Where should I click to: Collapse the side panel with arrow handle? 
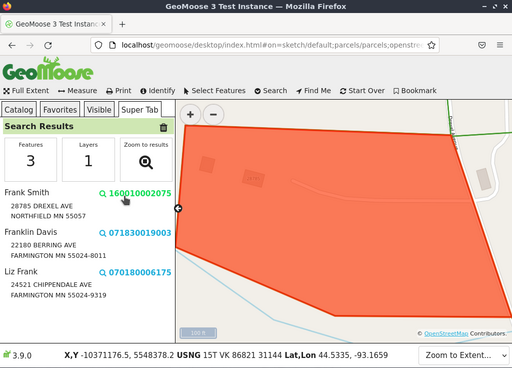(178, 208)
